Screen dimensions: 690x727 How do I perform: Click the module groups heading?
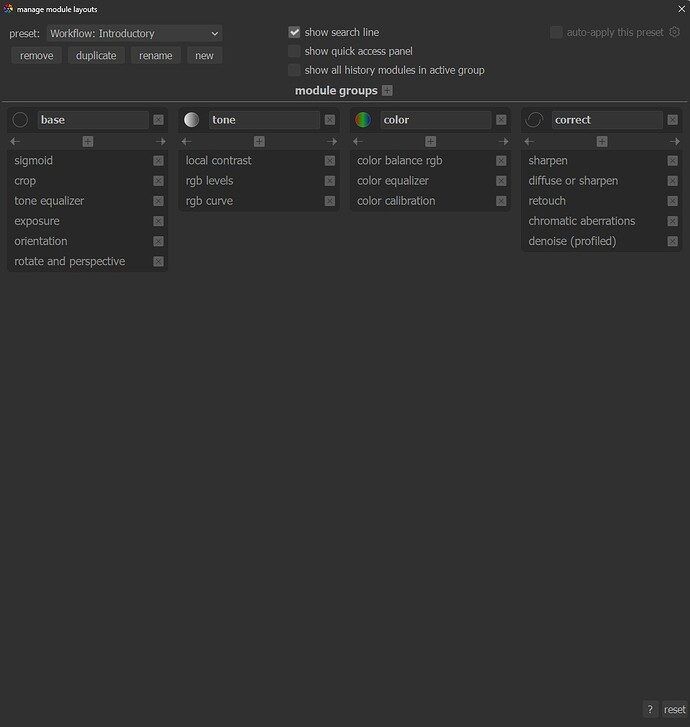336,90
